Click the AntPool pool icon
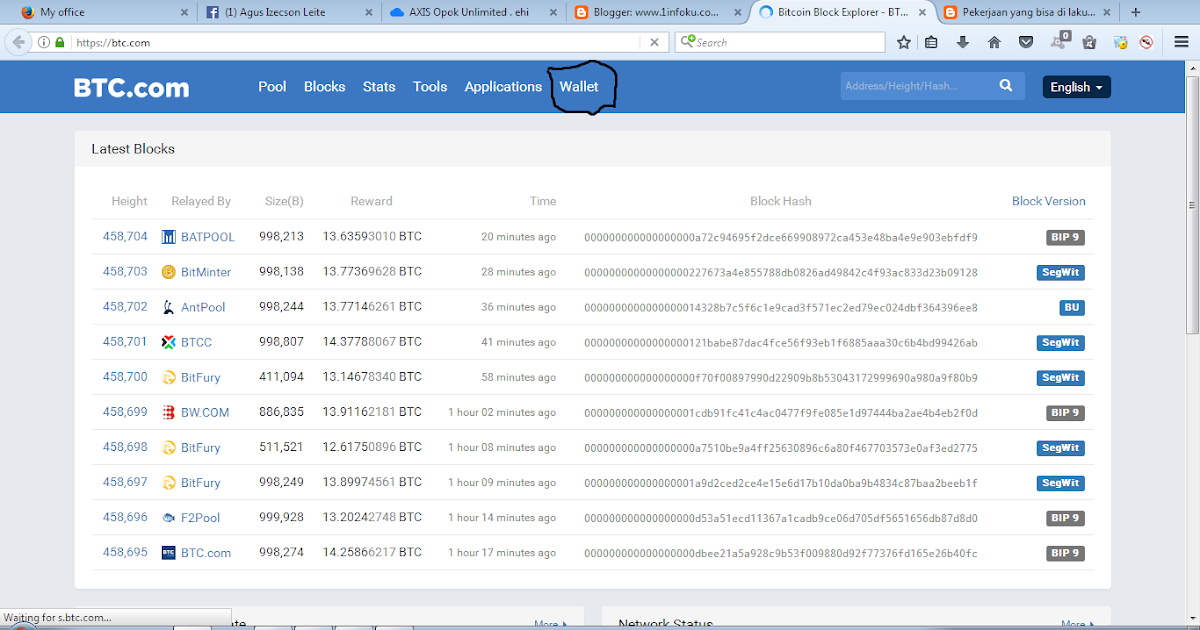Image resolution: width=1200 pixels, height=630 pixels. pyautogui.click(x=168, y=307)
